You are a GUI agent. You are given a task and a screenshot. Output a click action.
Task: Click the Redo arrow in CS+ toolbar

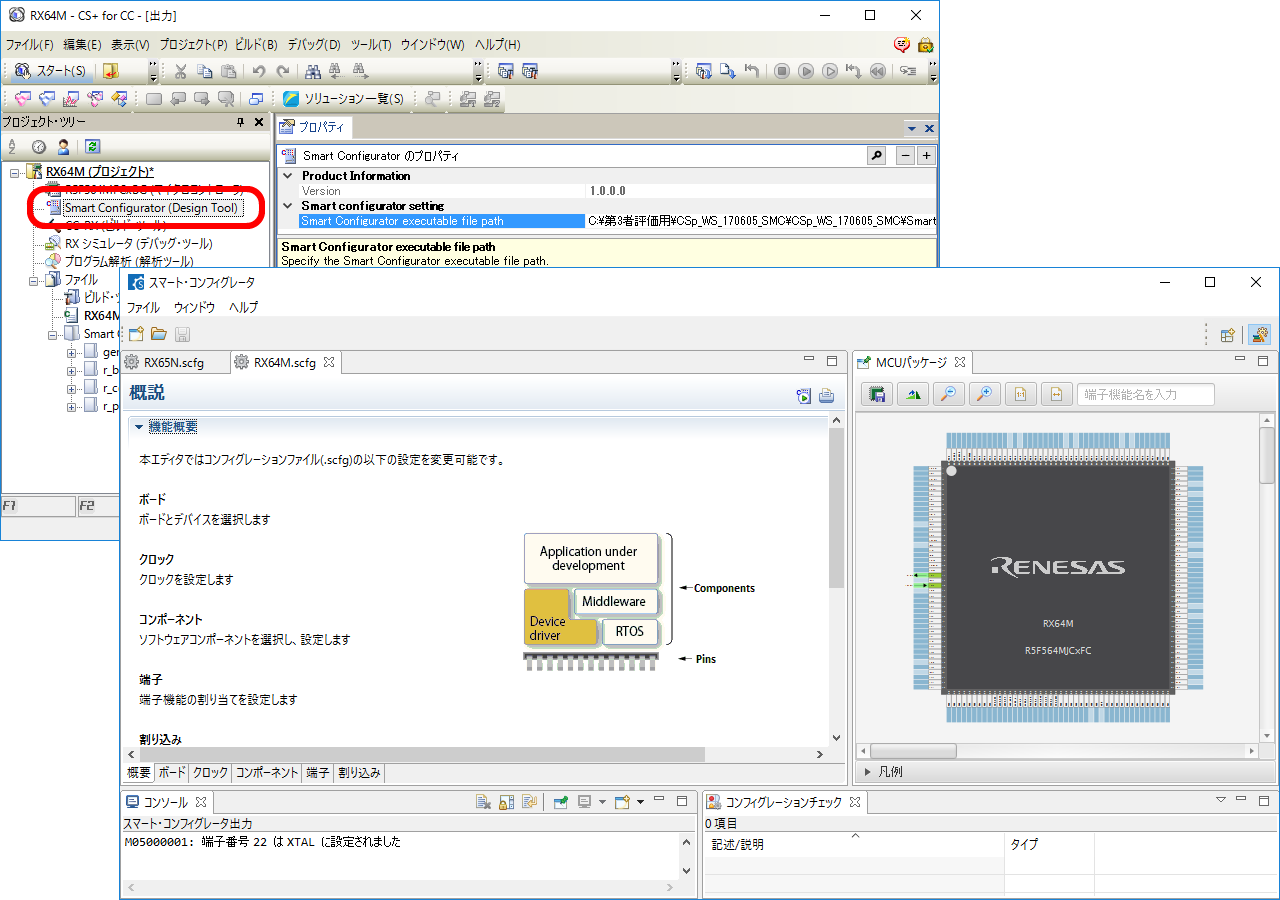[x=283, y=71]
